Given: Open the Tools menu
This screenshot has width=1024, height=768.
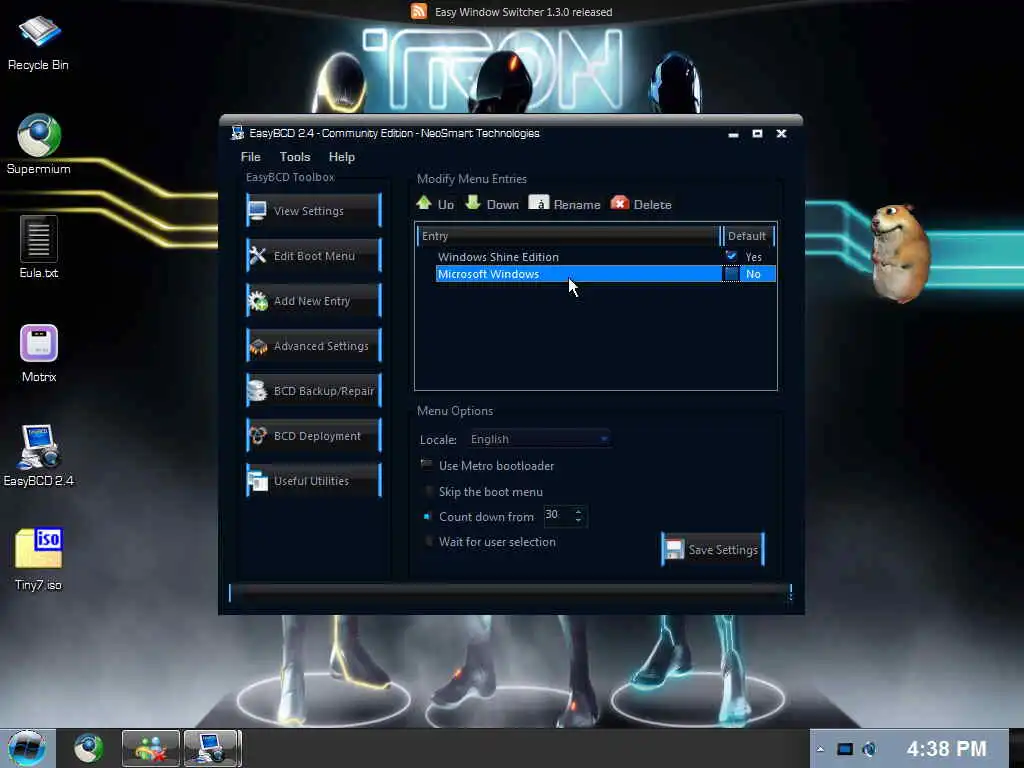Looking at the screenshot, I should point(295,157).
